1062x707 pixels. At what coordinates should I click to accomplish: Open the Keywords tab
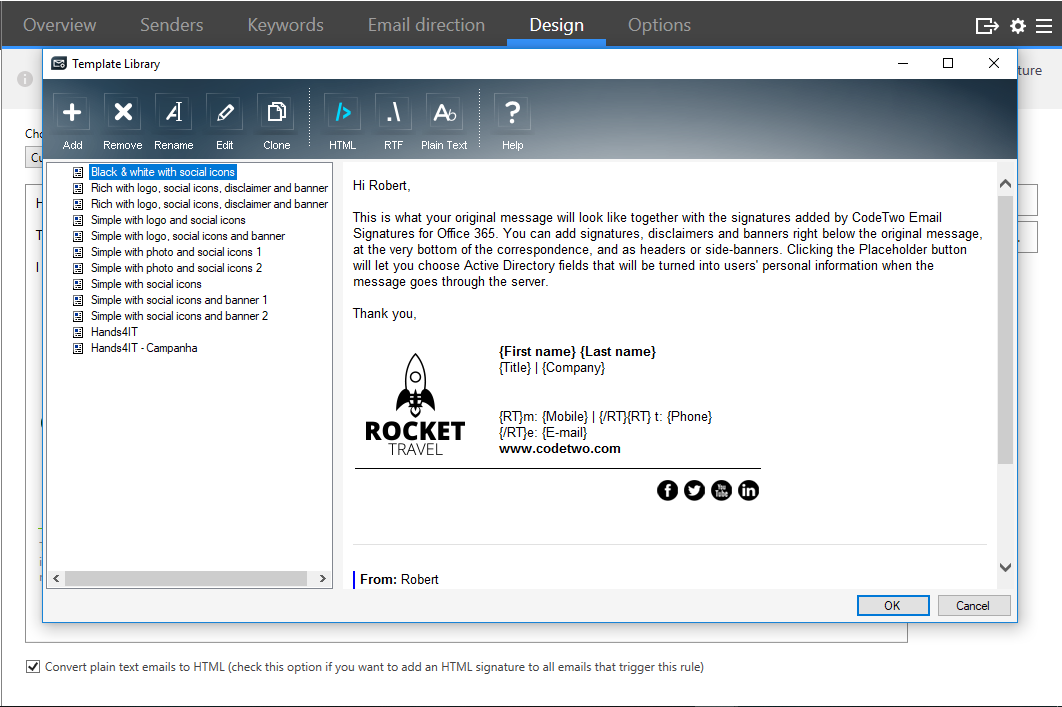[x=285, y=25]
